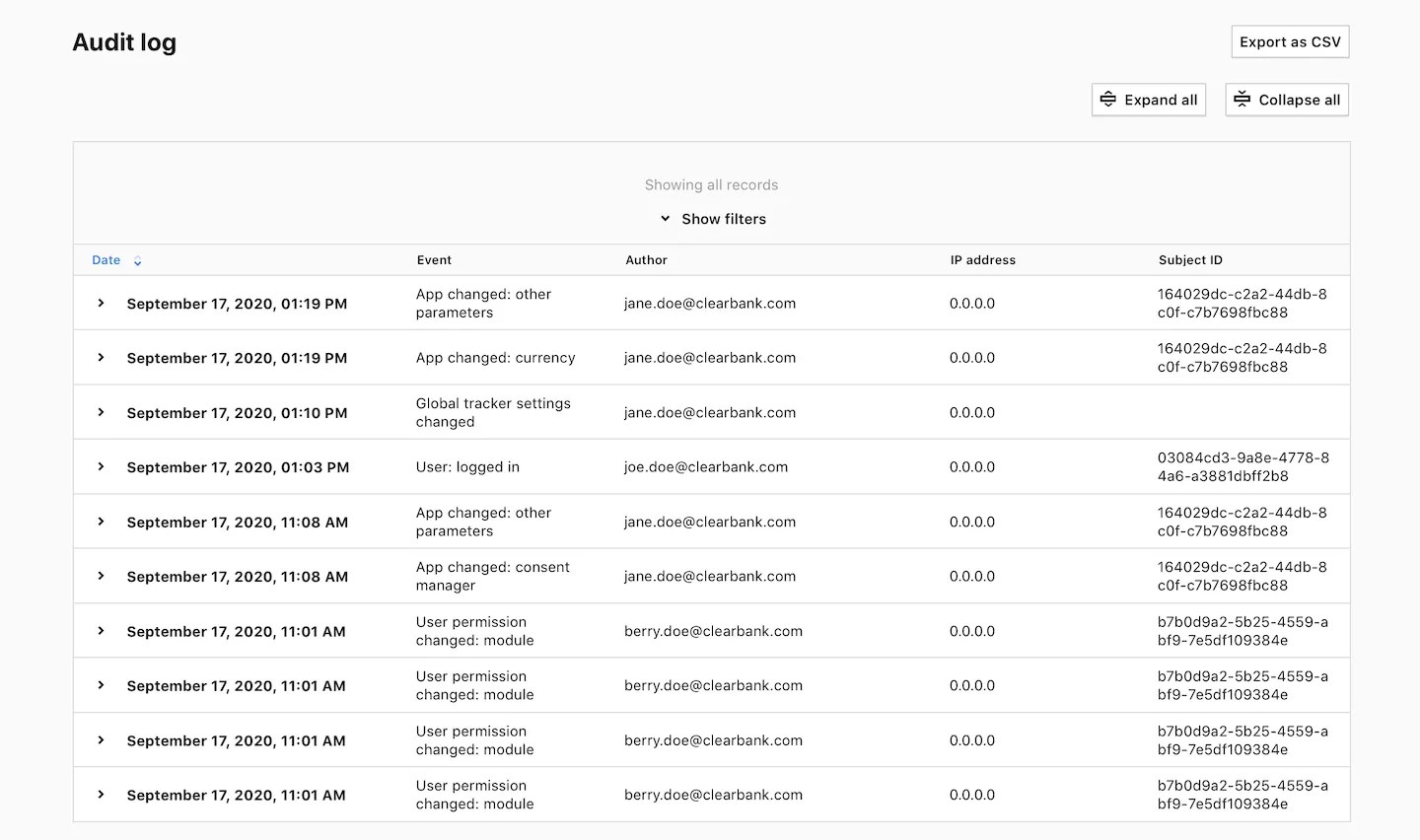
Task: Click the author joe.doe@clearbank.com
Action: coord(706,467)
